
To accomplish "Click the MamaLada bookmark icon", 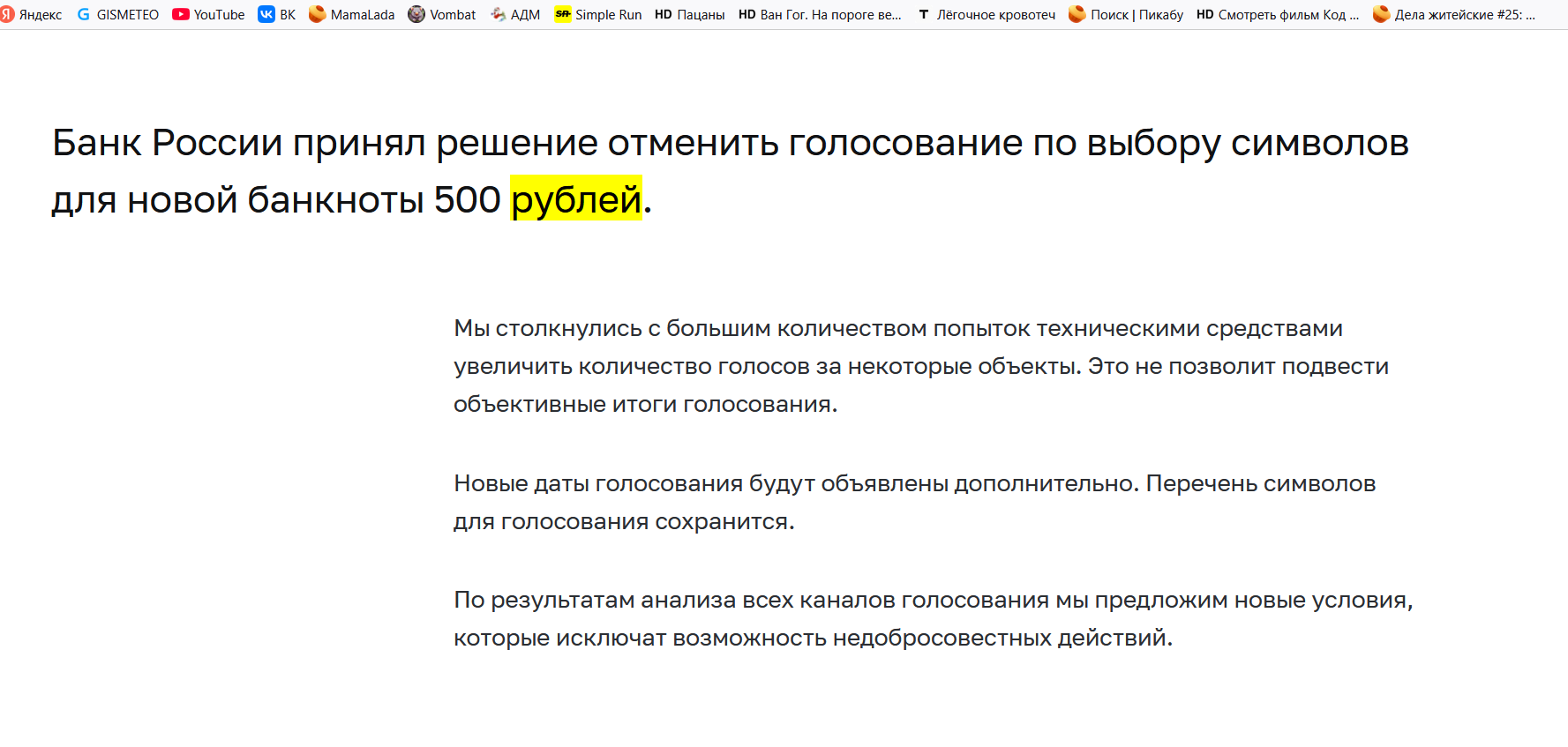I will (x=318, y=14).
